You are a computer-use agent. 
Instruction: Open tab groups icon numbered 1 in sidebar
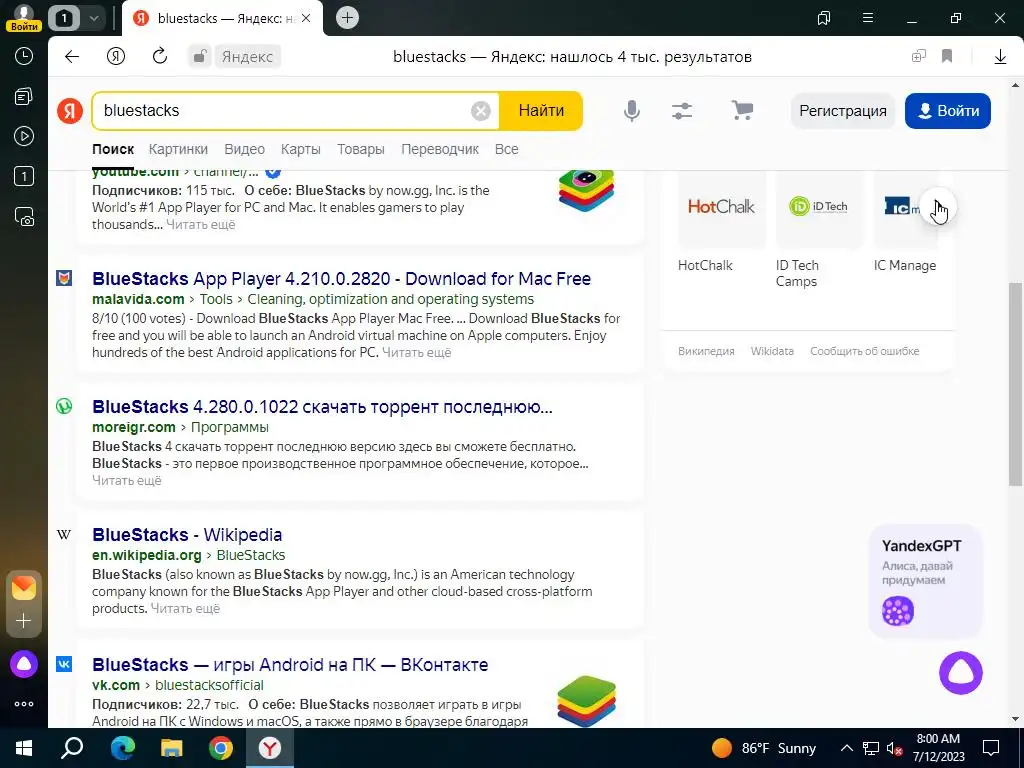24,176
